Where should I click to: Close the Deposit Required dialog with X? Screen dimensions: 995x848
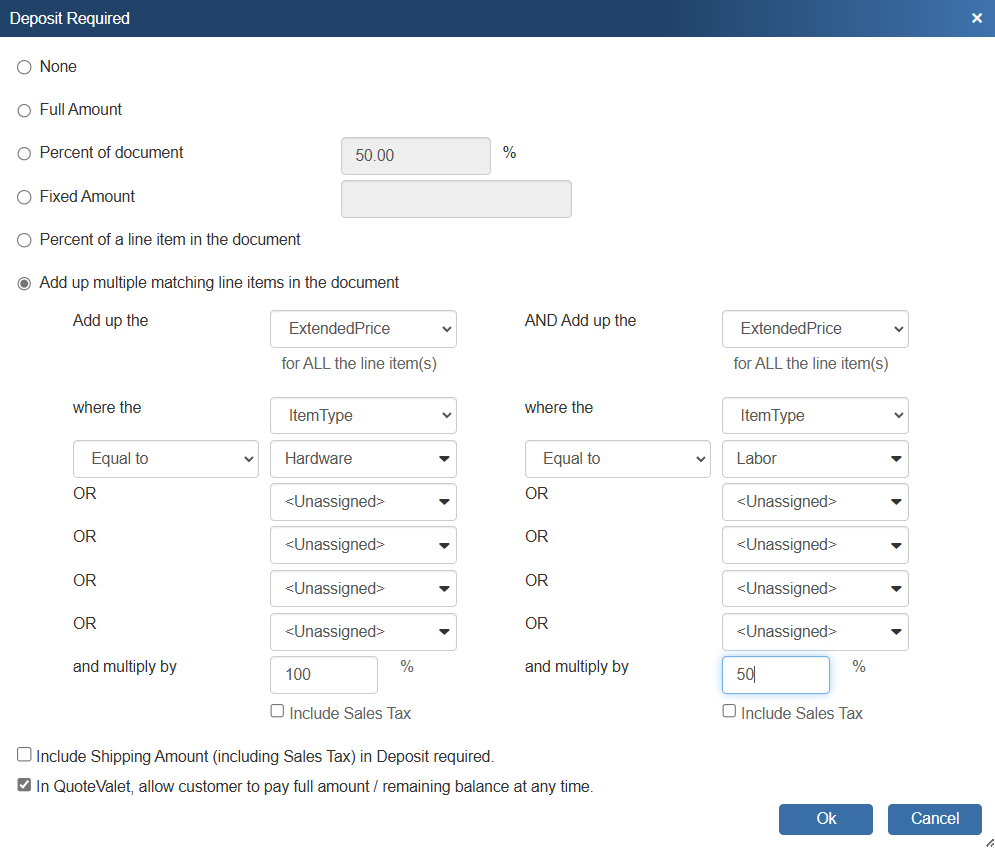coord(976,18)
